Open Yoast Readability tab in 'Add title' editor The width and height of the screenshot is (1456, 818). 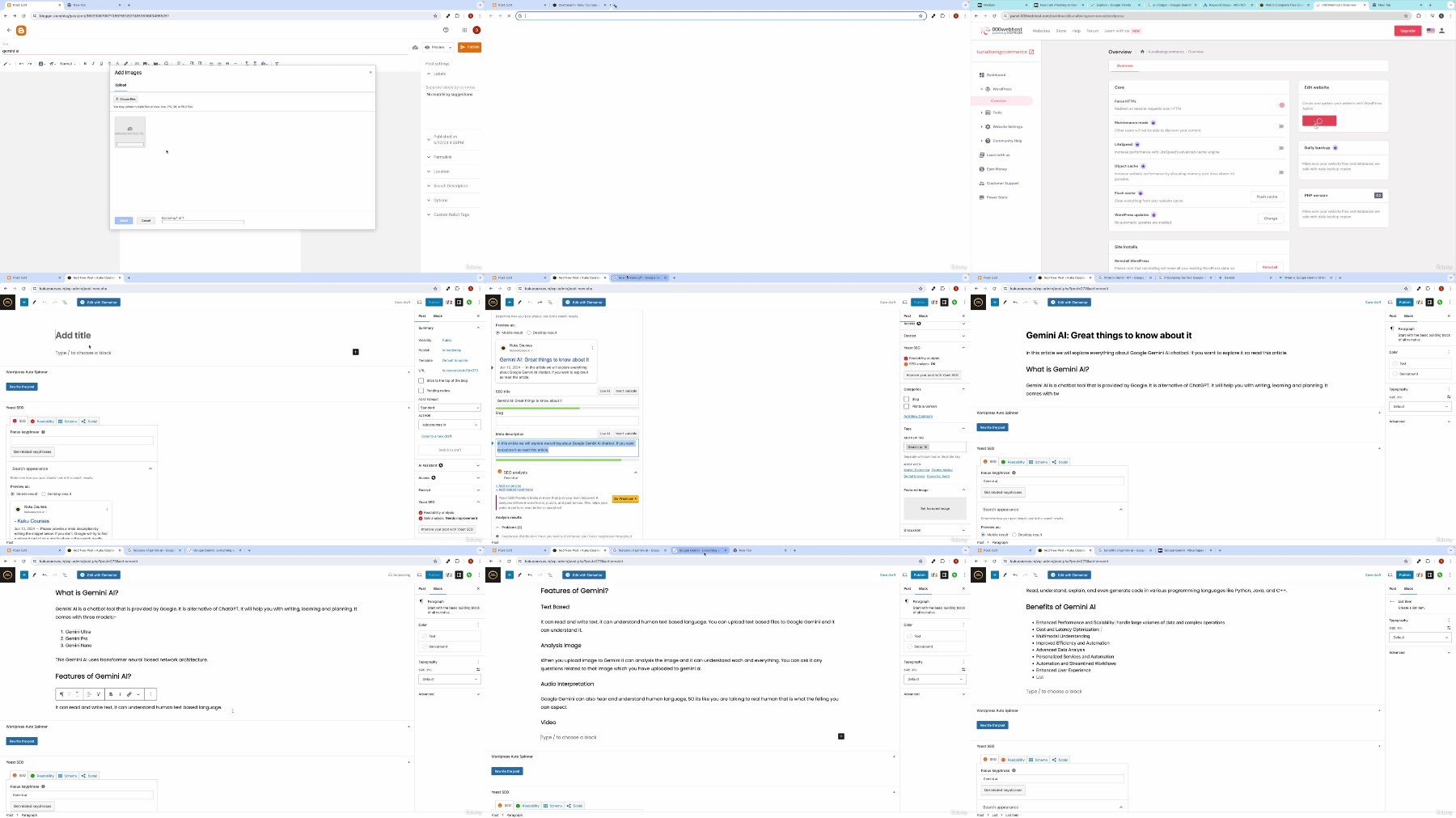pyautogui.click(x=42, y=422)
